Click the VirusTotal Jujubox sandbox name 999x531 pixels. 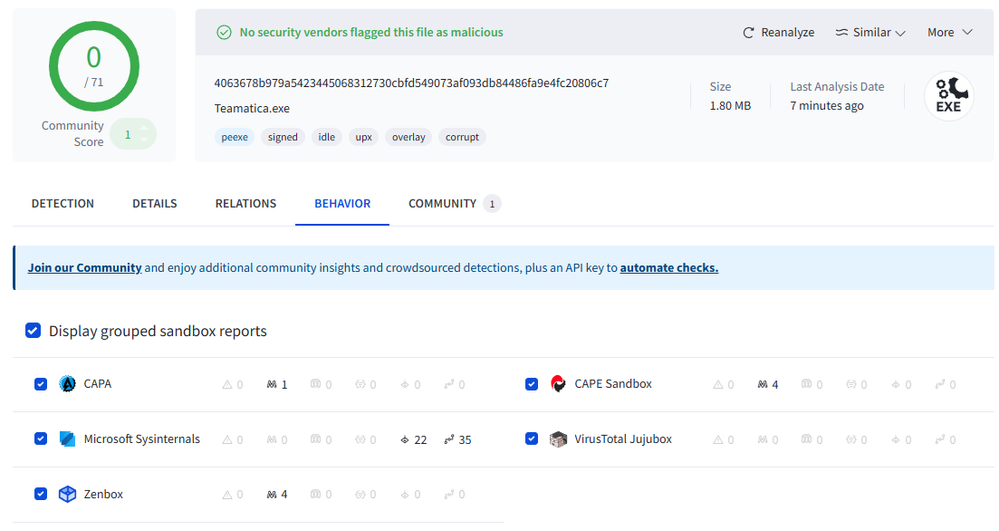pos(623,439)
